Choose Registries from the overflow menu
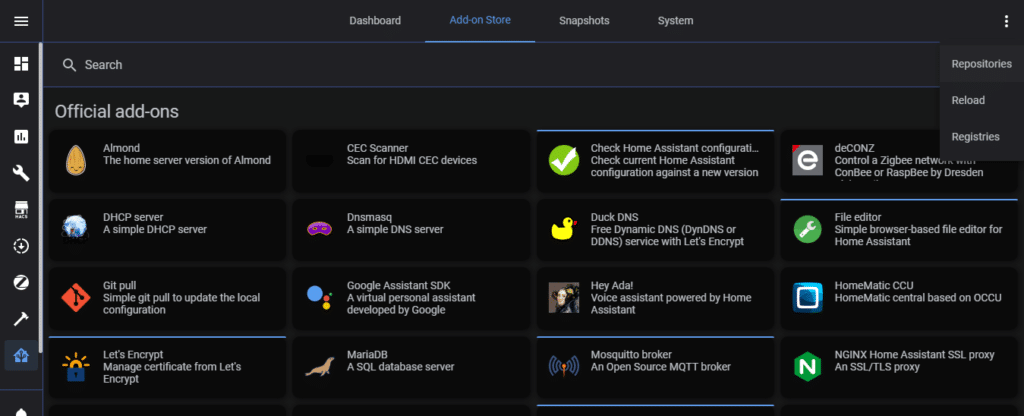Viewport: 1024px width, 416px height. click(x=982, y=137)
